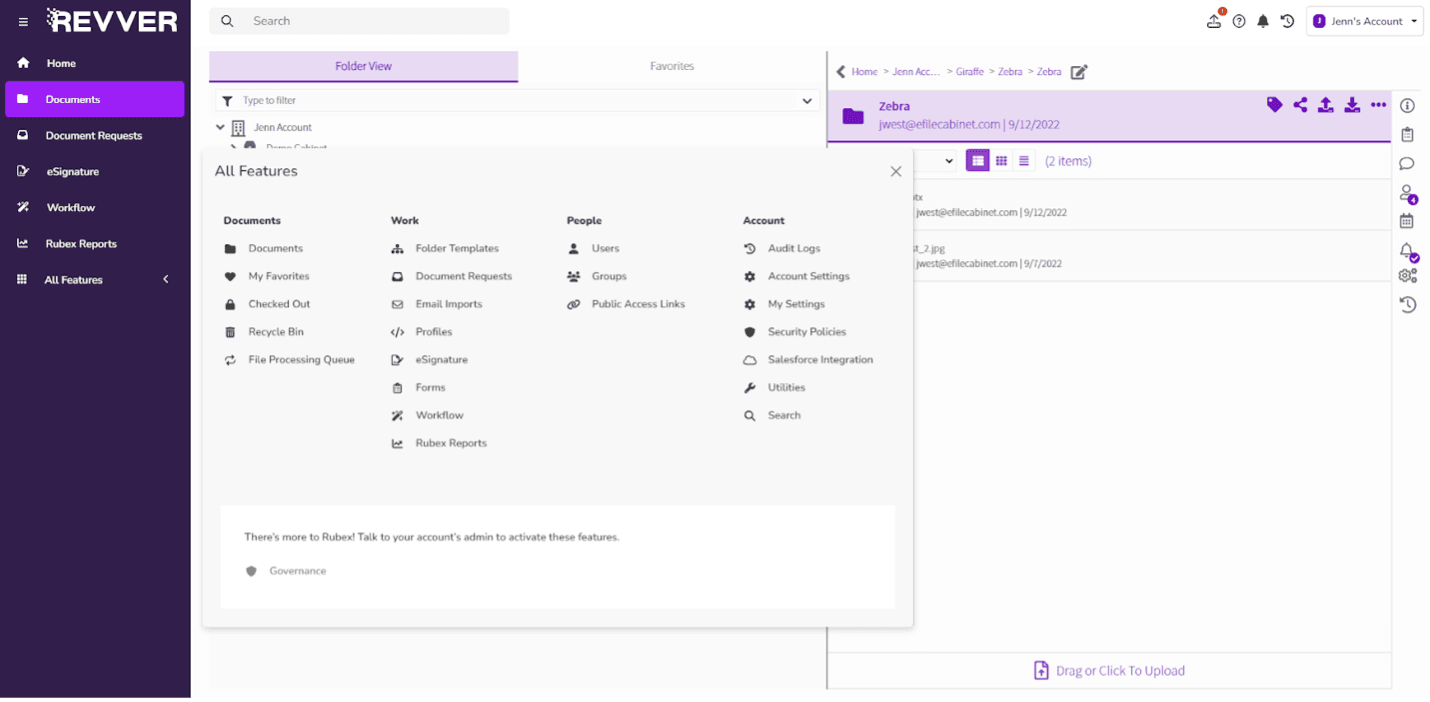
Task: Select the Folder View tab
Action: (x=363, y=66)
